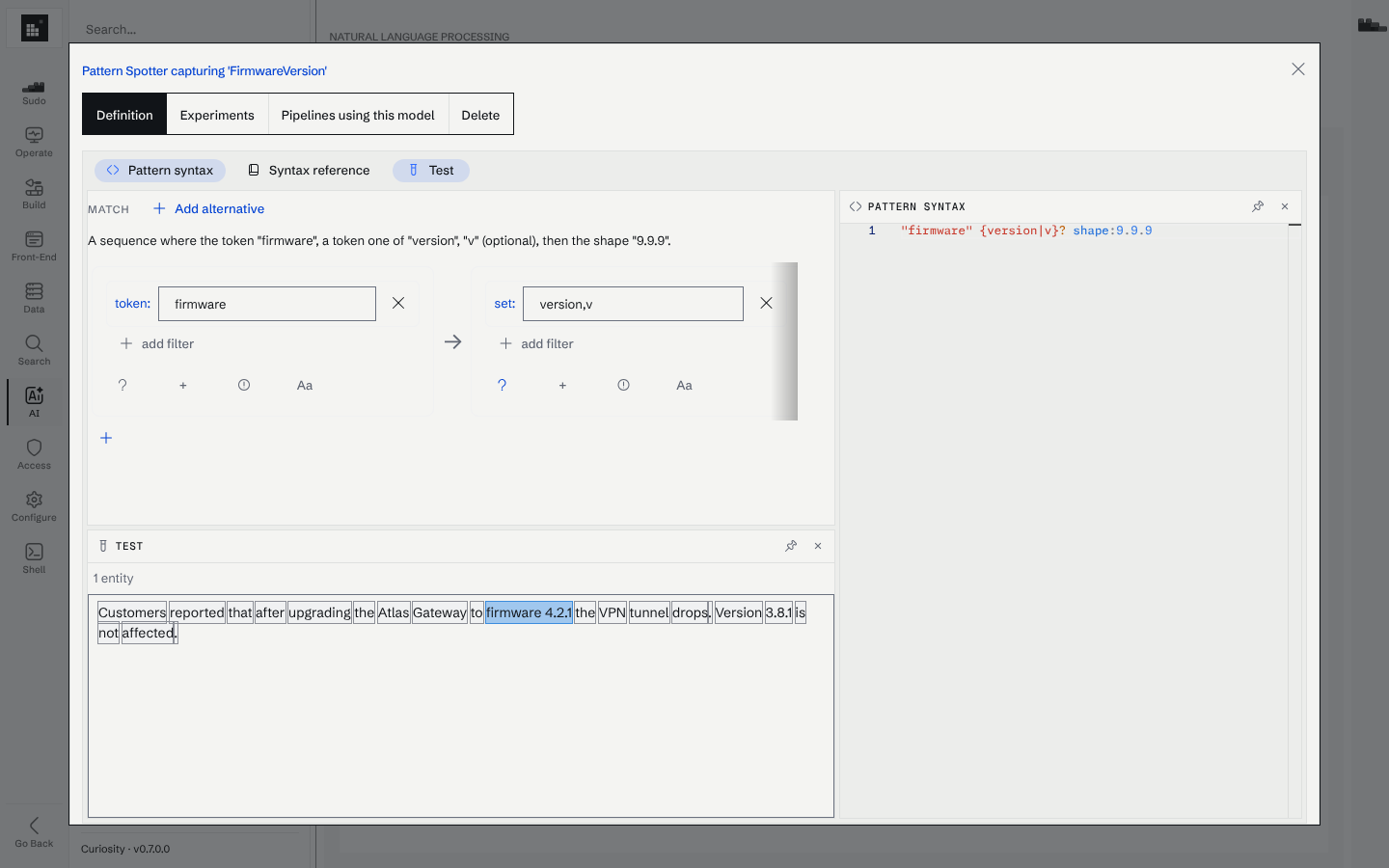
Task: Toggle the circled info option on firmware token
Action: 244,385
